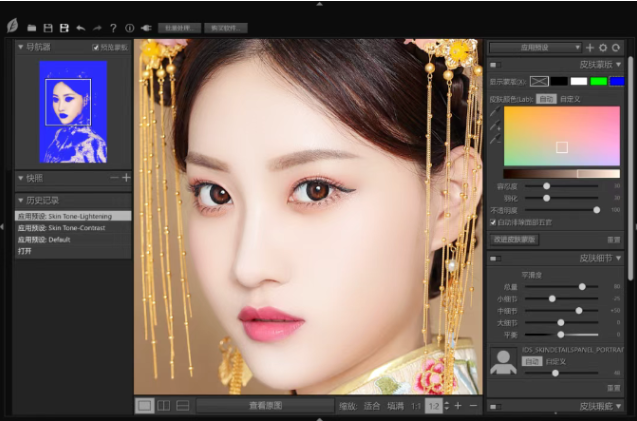Toggle the 预览蒙板 checkbox in navigator
Viewport: 637px width, 421px height.
point(96,47)
